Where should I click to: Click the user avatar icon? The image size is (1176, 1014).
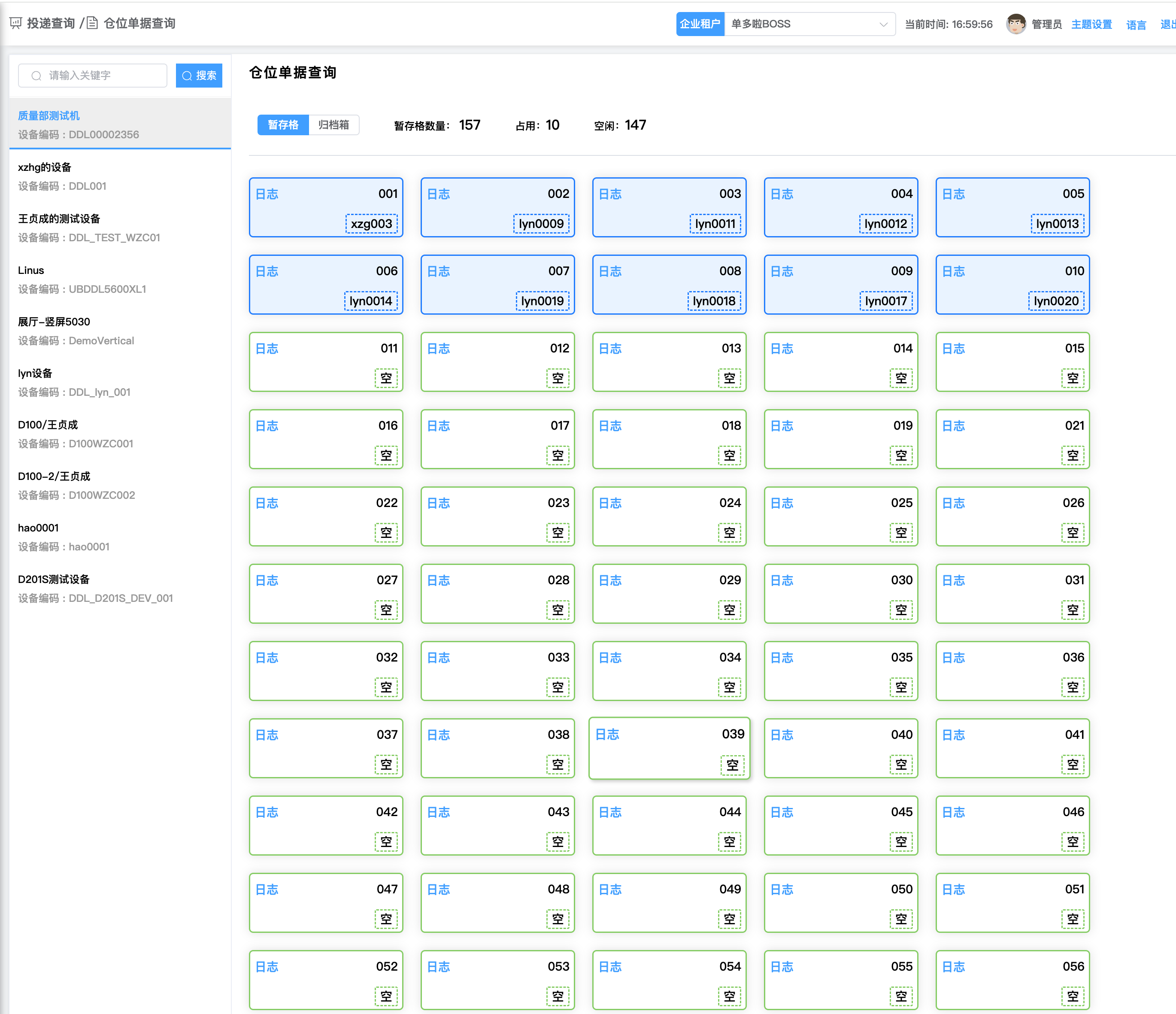point(1015,24)
